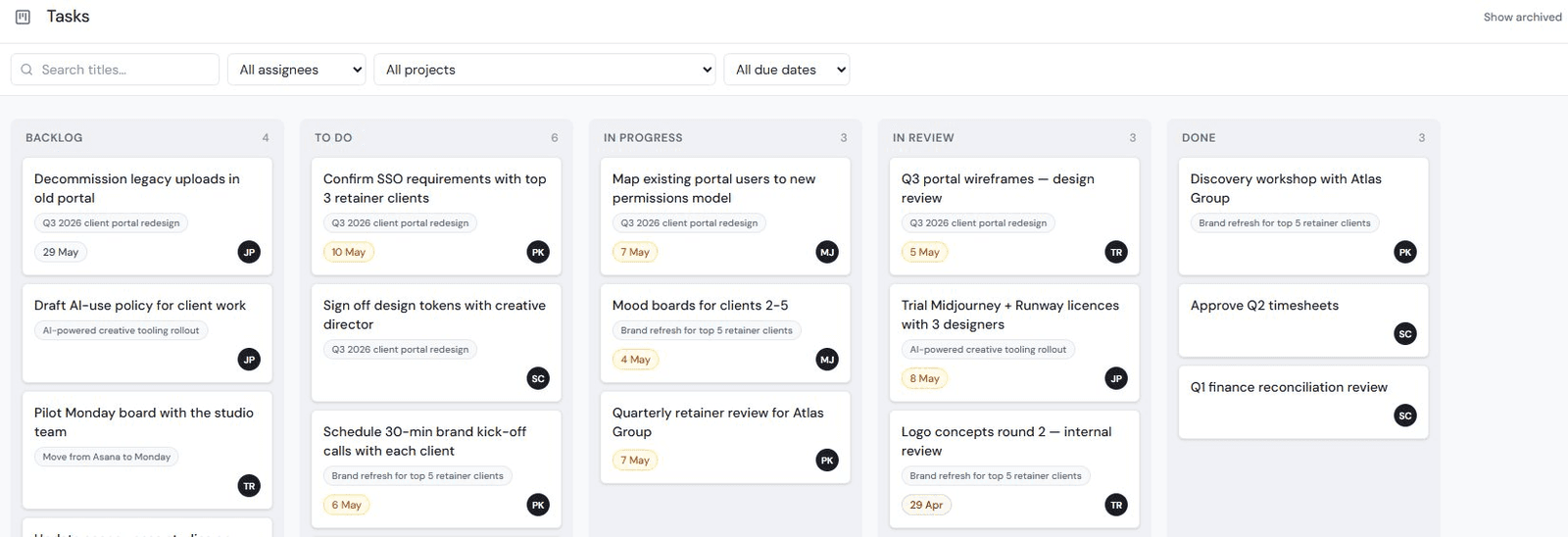Click Brand refresh tag on Schedule 30-min card
The width and height of the screenshot is (1568, 537).
(417, 476)
